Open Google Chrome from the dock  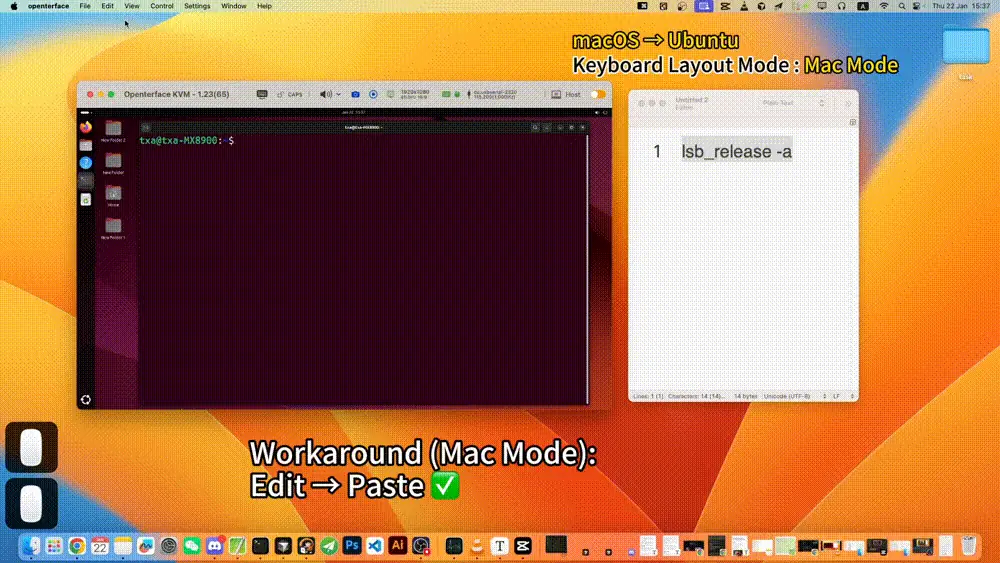[x=77, y=546]
